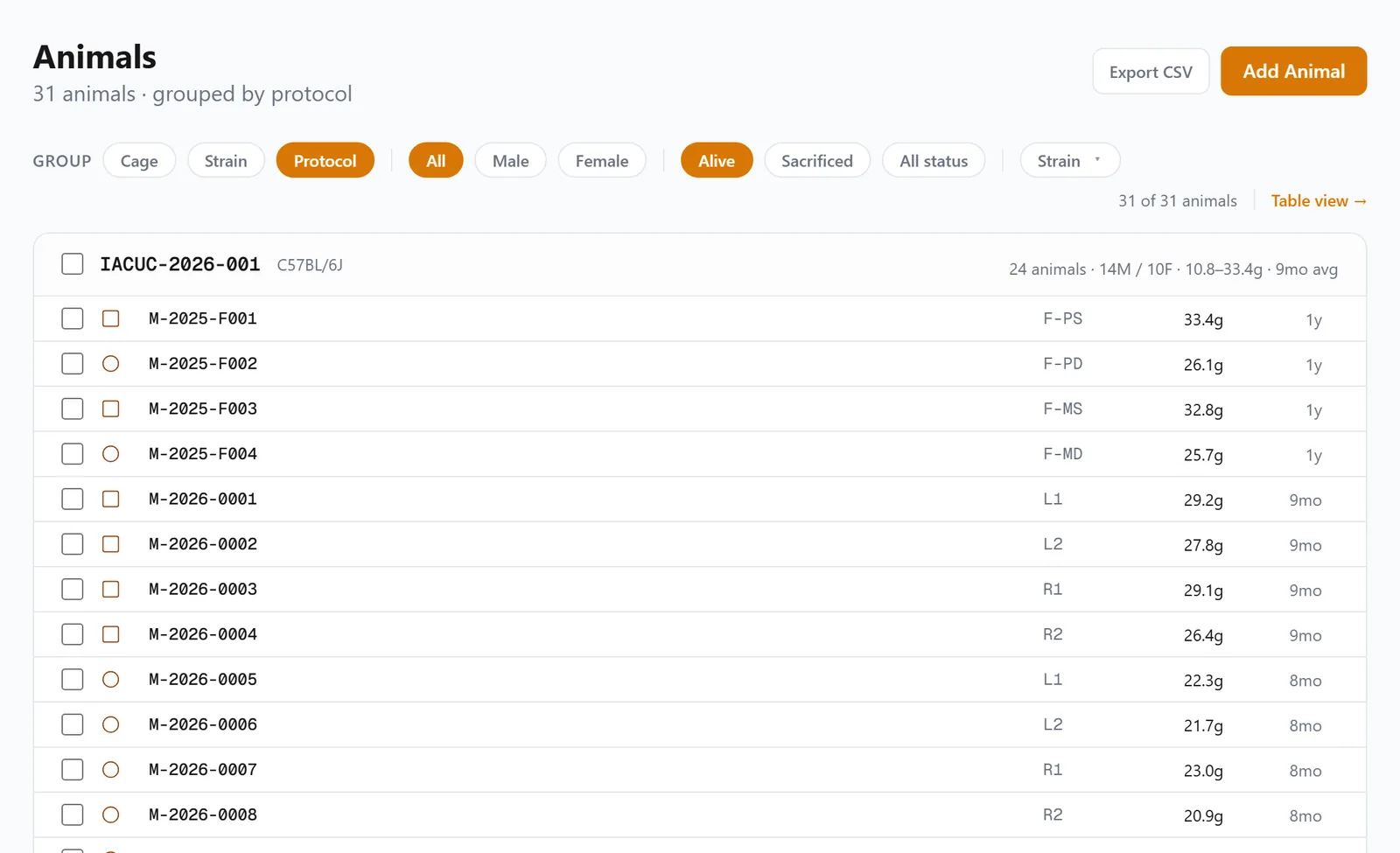Image resolution: width=1400 pixels, height=853 pixels.
Task: Check the box for M-2025-F001
Action: click(x=73, y=318)
